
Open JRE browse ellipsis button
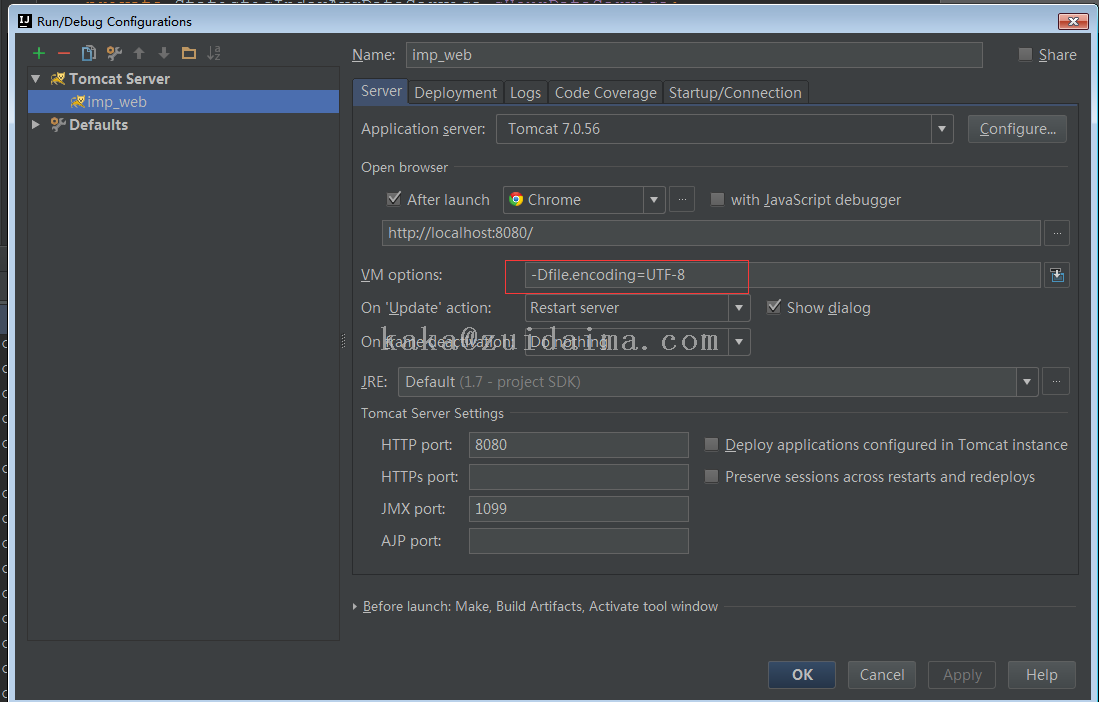coord(1056,382)
